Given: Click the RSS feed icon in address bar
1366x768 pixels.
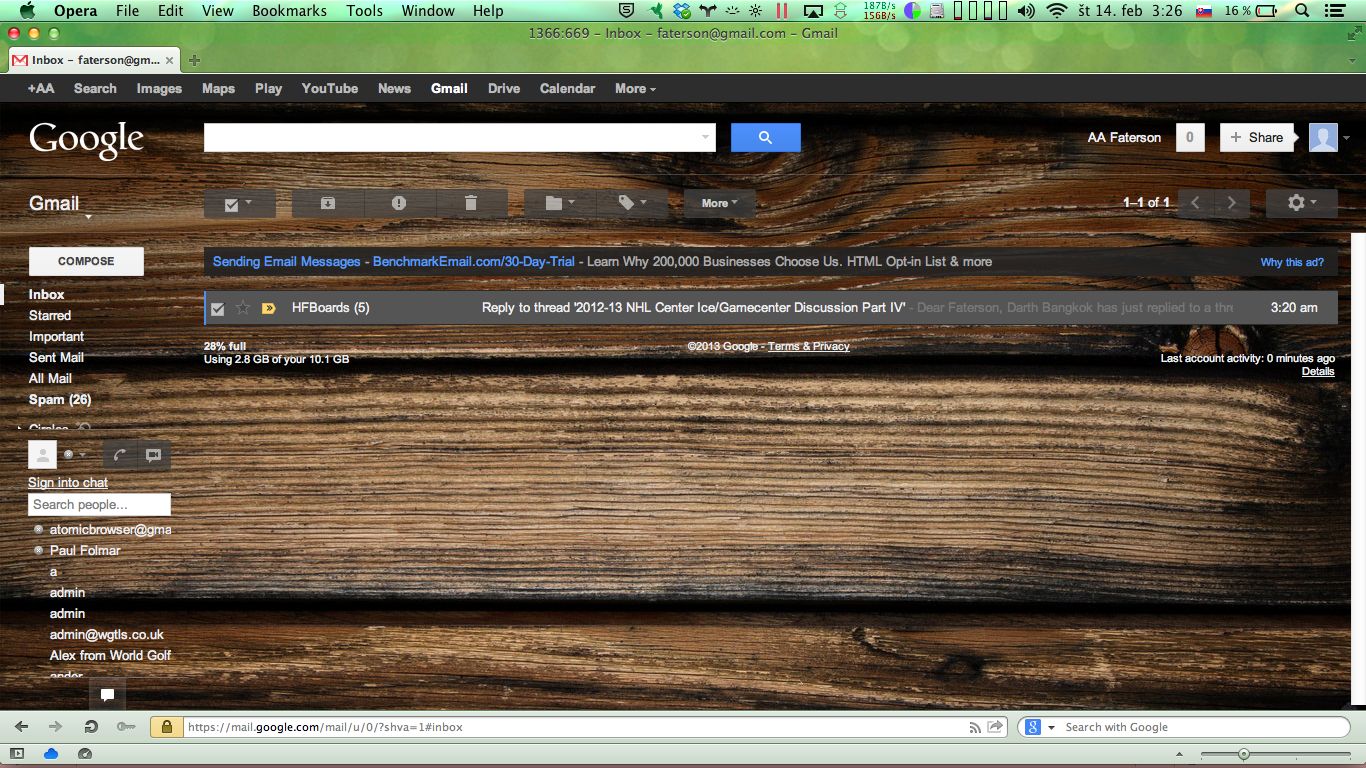Looking at the screenshot, I should pos(975,727).
